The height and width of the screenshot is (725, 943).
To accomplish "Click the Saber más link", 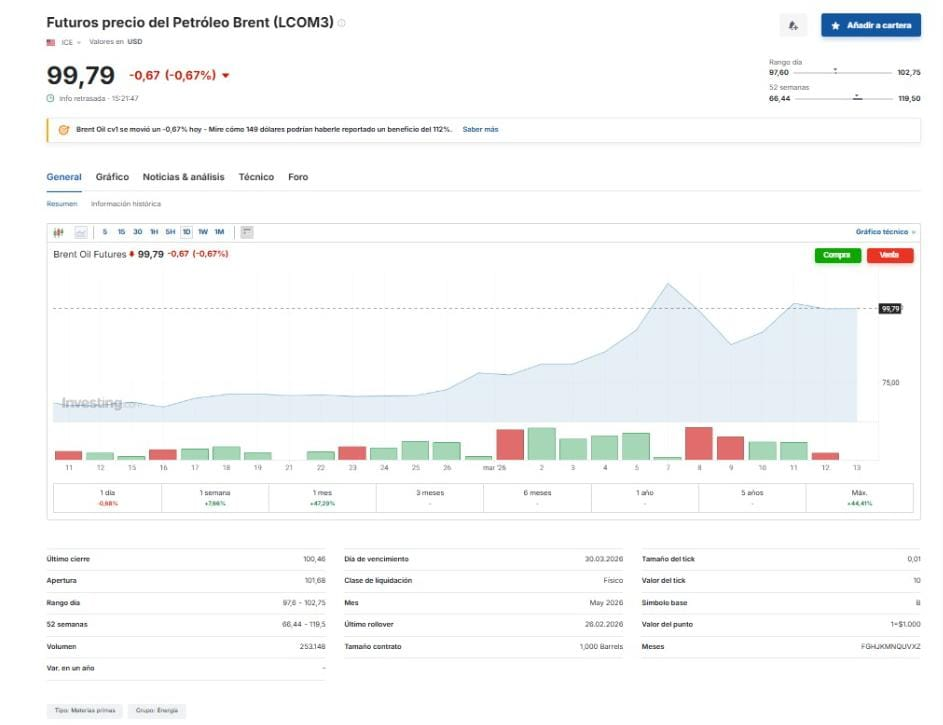I will (480, 130).
